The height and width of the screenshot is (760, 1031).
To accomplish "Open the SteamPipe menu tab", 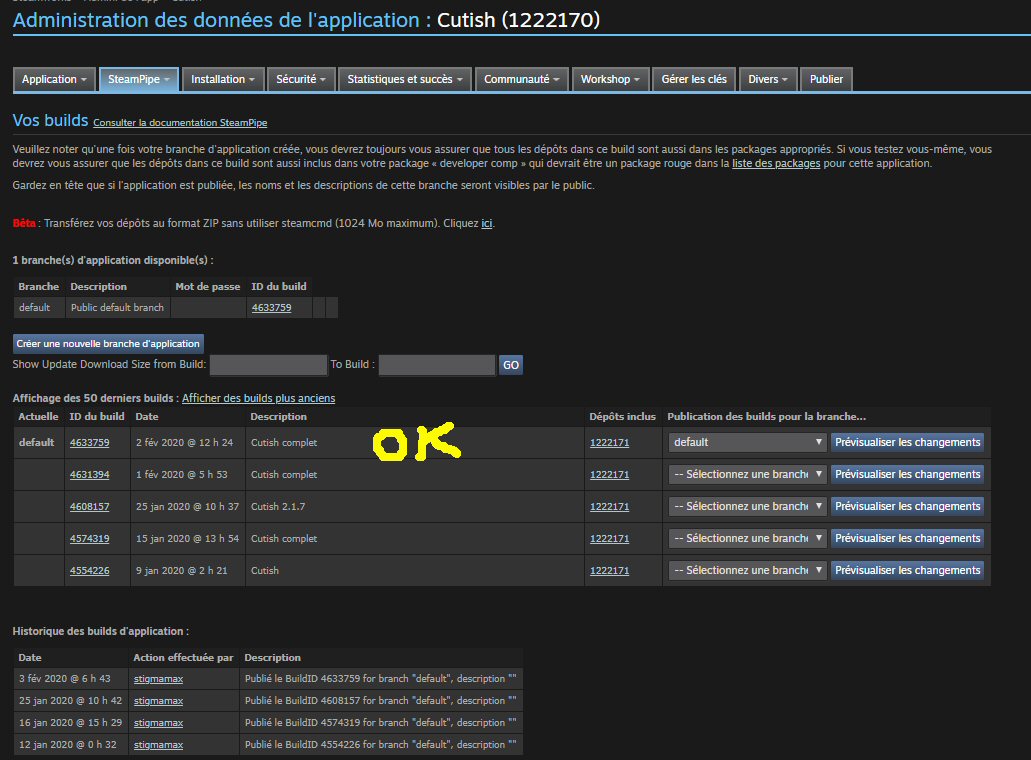I will 139,79.
